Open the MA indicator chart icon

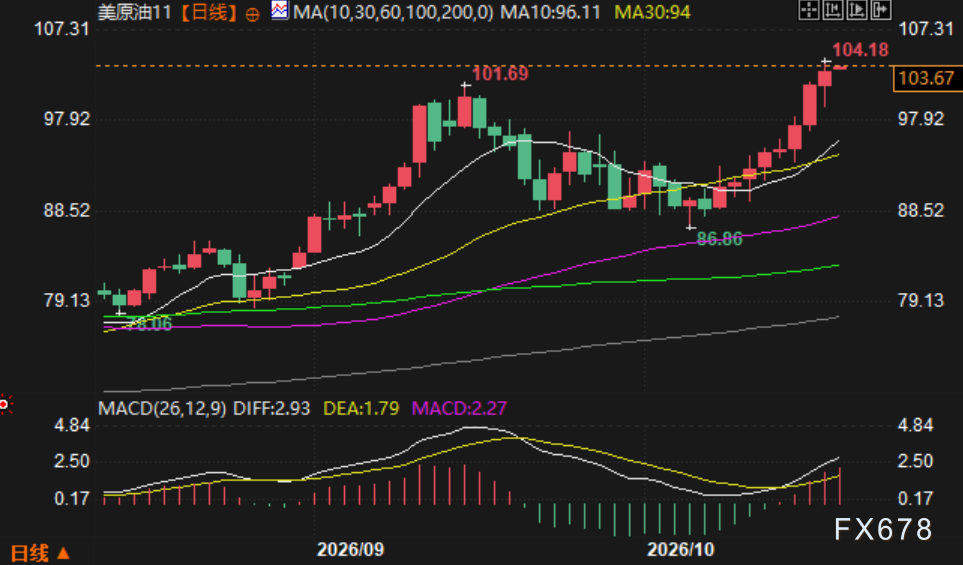click(279, 10)
